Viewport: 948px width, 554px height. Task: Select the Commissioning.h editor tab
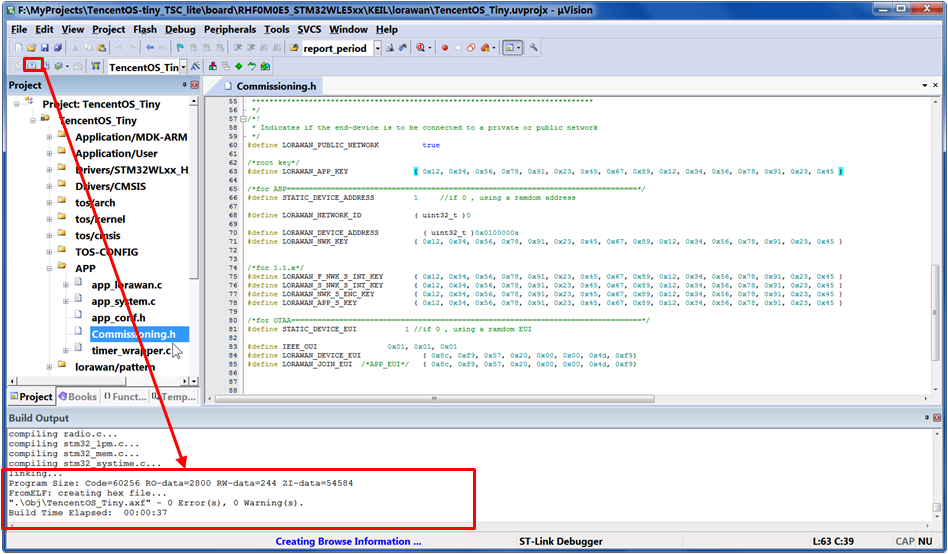(x=270, y=86)
